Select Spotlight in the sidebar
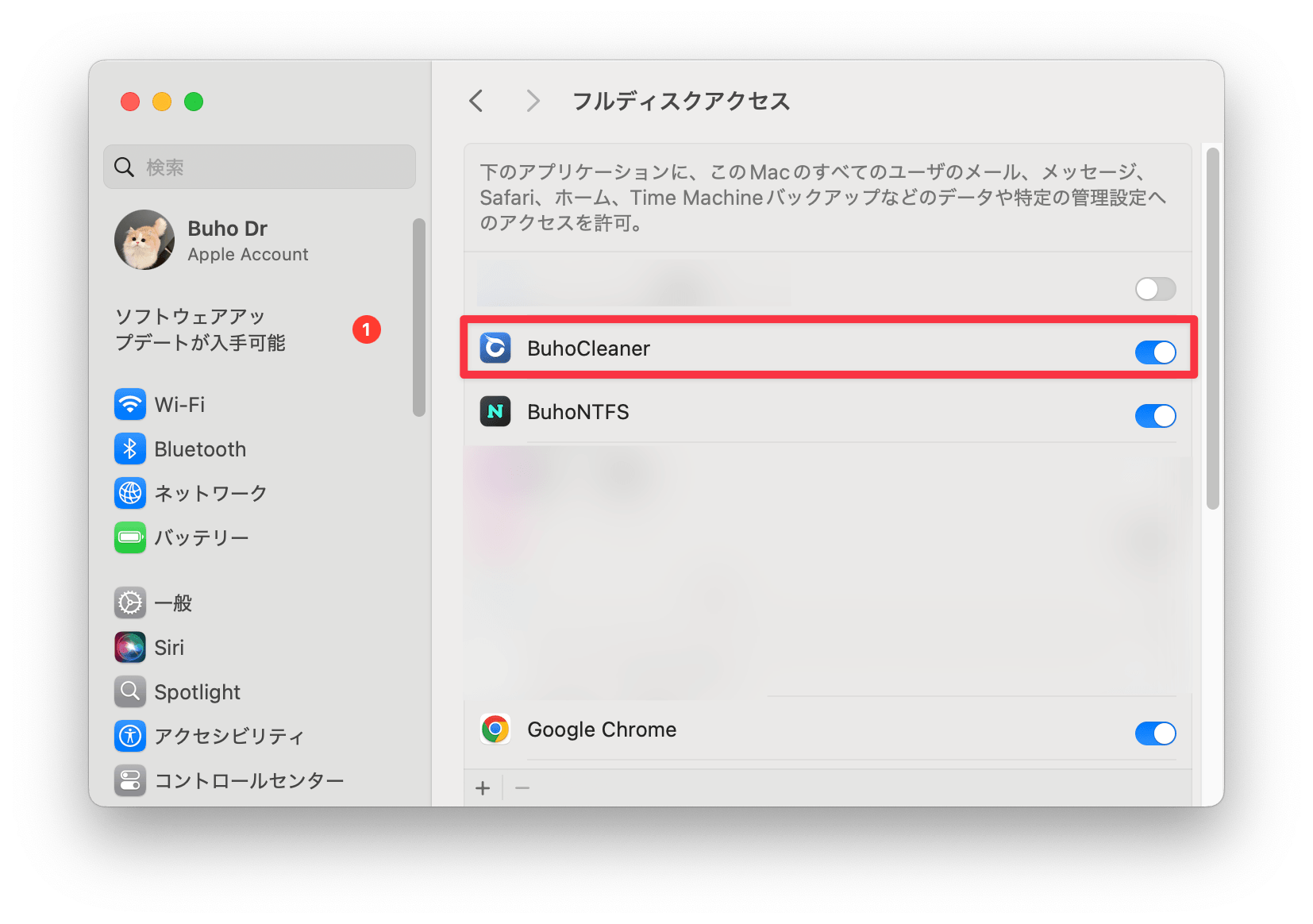The height and width of the screenshot is (924, 1313). pos(197,692)
